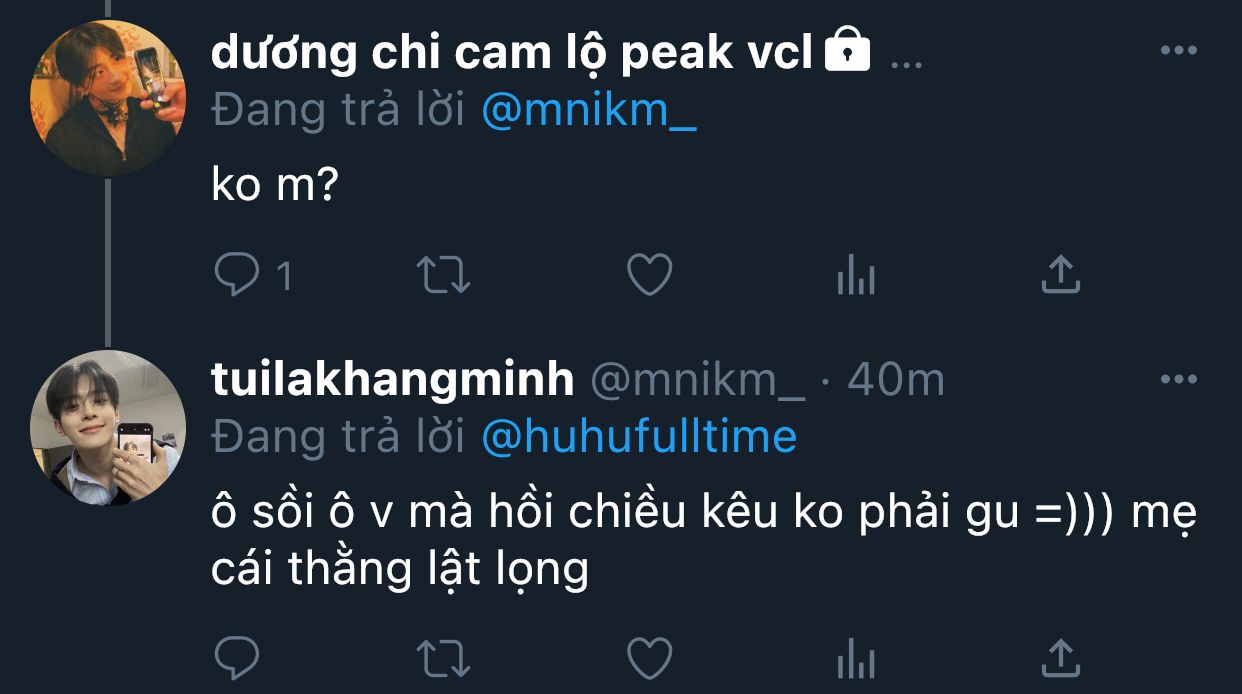
Task: Open more options for tuilakhangminh's tweet
Action: (x=1178, y=380)
